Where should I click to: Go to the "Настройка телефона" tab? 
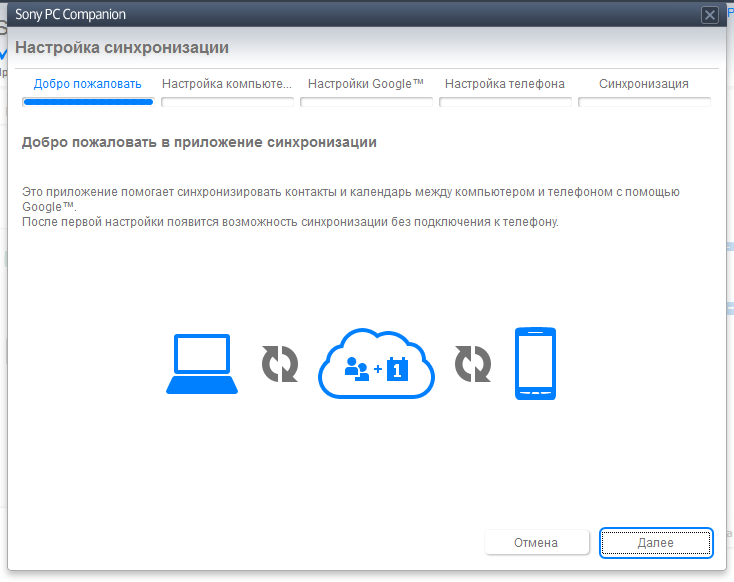click(505, 84)
